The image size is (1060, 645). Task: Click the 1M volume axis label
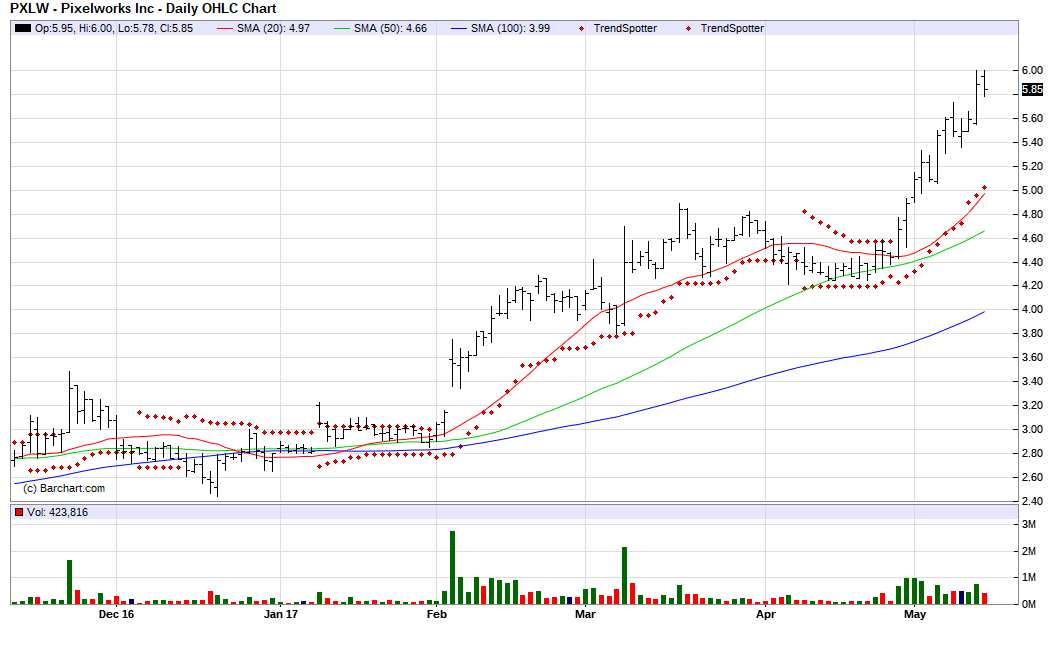1028,577
